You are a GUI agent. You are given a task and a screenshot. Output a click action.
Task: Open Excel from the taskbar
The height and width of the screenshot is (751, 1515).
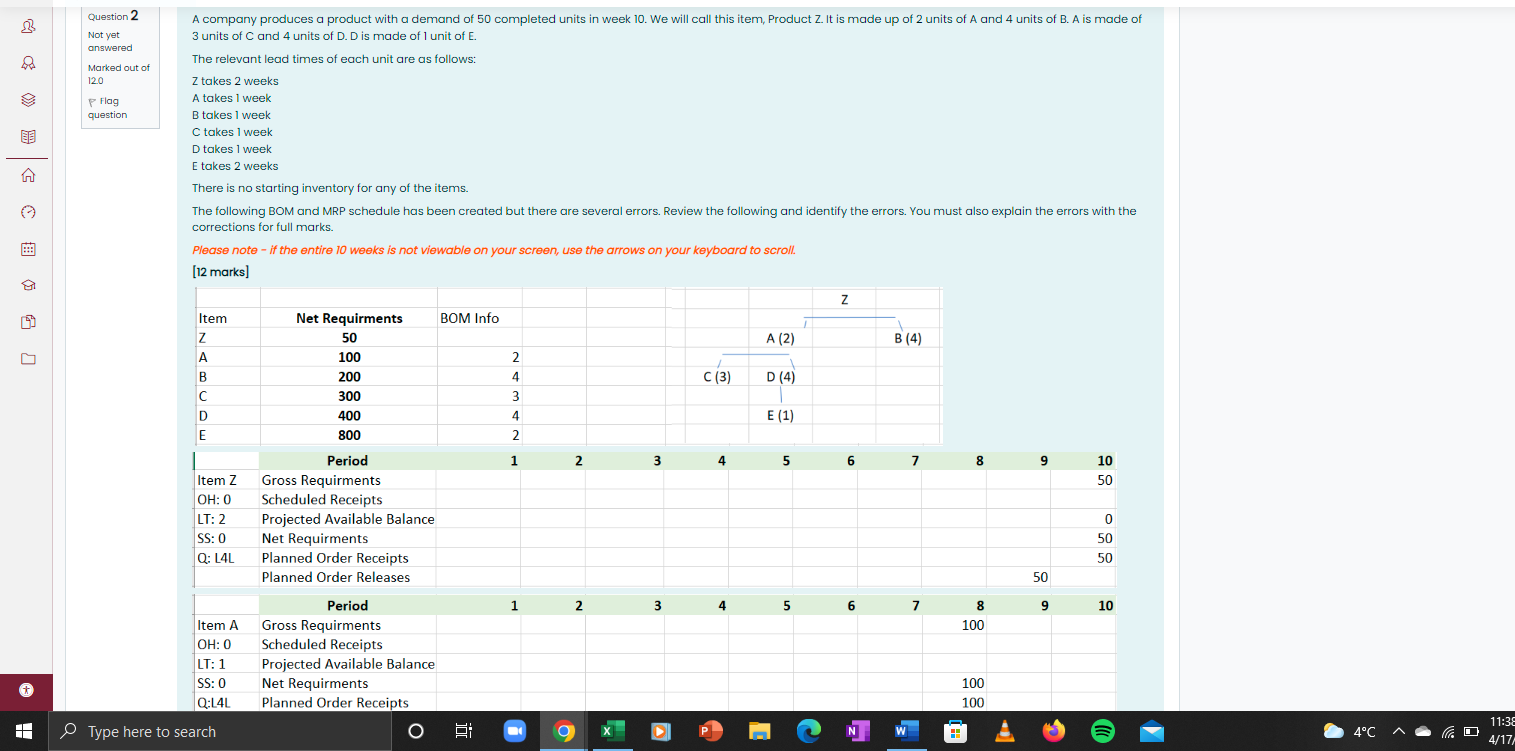pyautogui.click(x=612, y=732)
